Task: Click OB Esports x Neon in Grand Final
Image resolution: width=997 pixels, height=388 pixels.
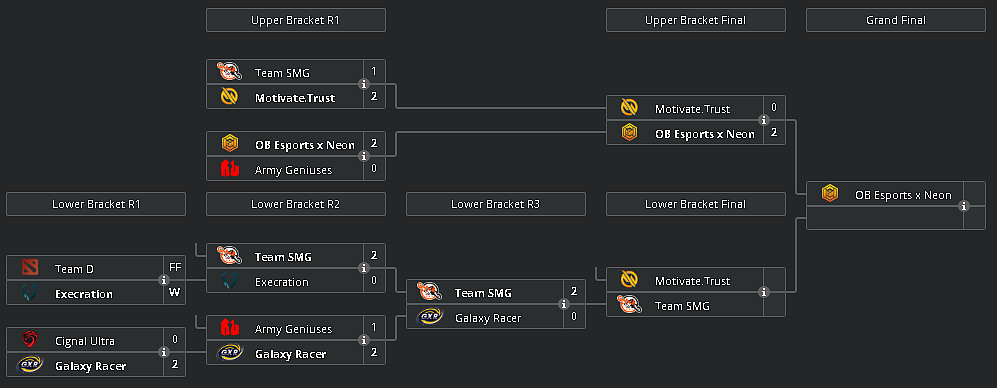Action: (x=903, y=195)
